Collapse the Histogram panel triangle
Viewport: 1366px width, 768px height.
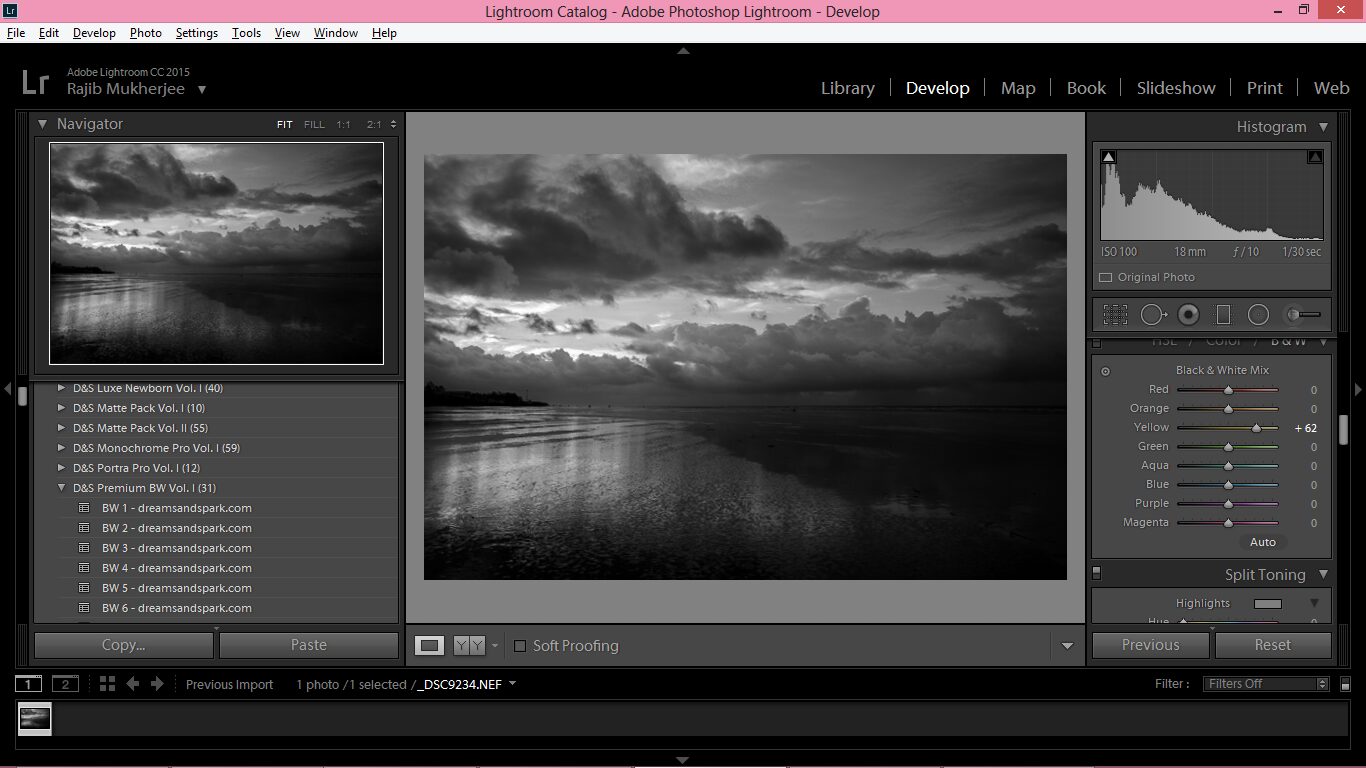click(1323, 127)
